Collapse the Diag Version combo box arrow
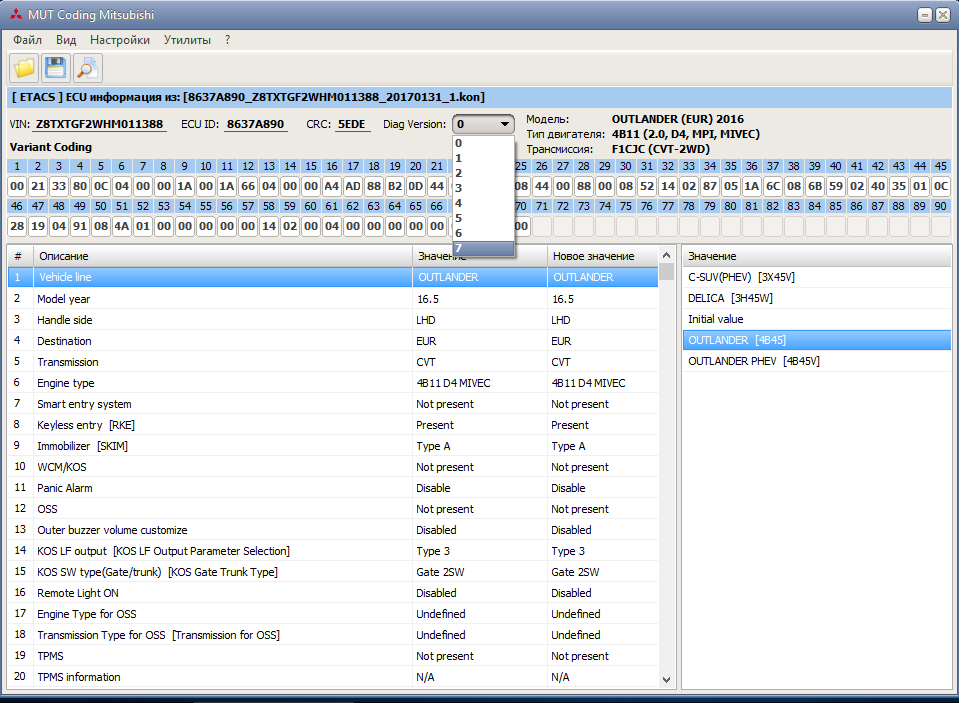 pyautogui.click(x=504, y=124)
